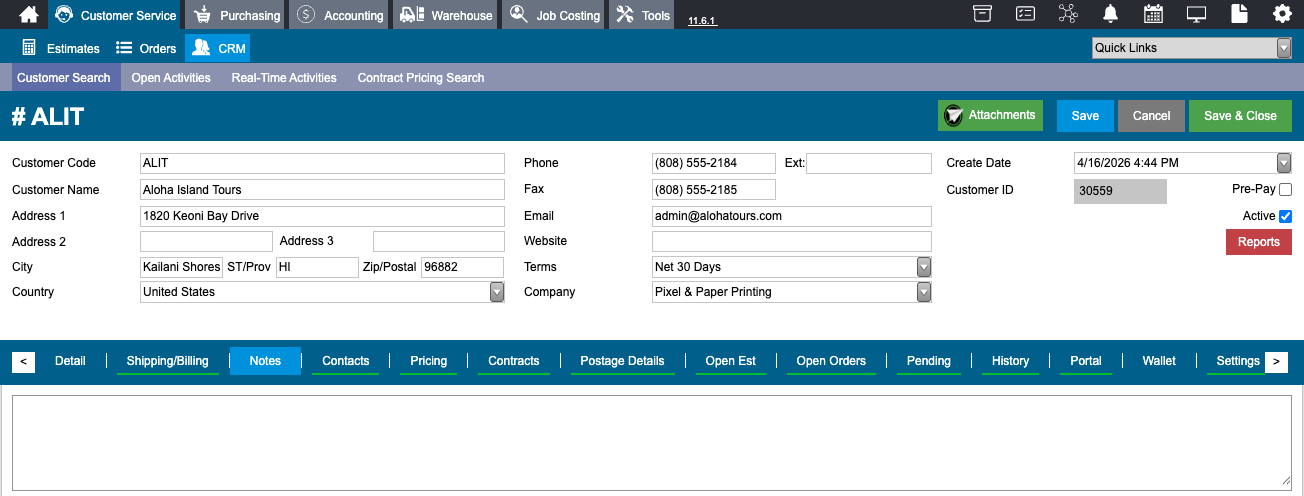Open the Purchasing module

pos(236,15)
